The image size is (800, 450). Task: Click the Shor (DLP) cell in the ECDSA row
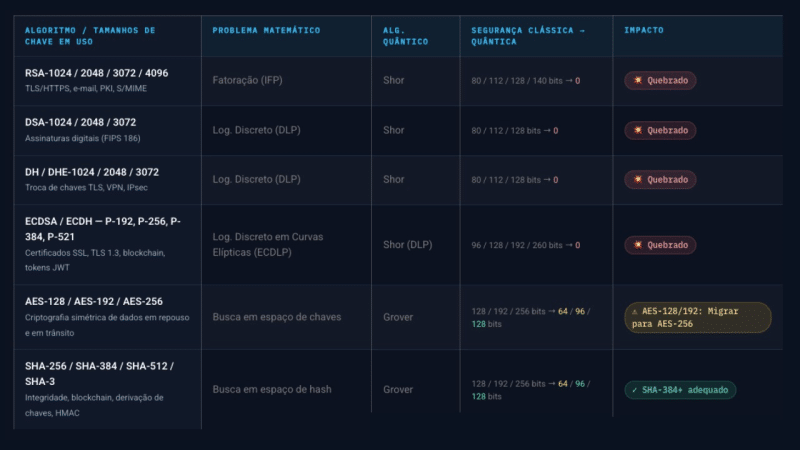(408, 245)
